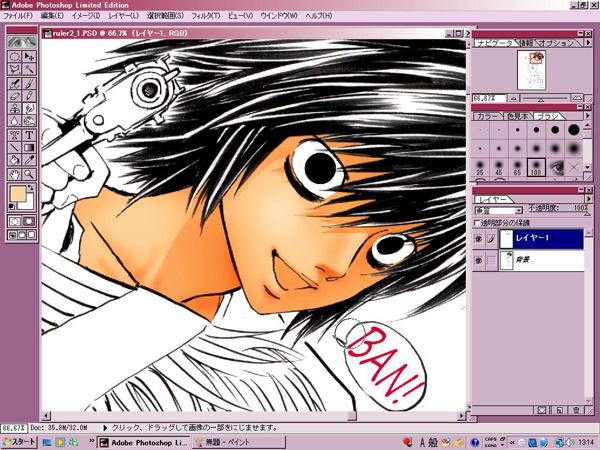600x450 pixels.
Task: Expand taskbar quick launch chevron
Action: pyautogui.click(x=92, y=441)
